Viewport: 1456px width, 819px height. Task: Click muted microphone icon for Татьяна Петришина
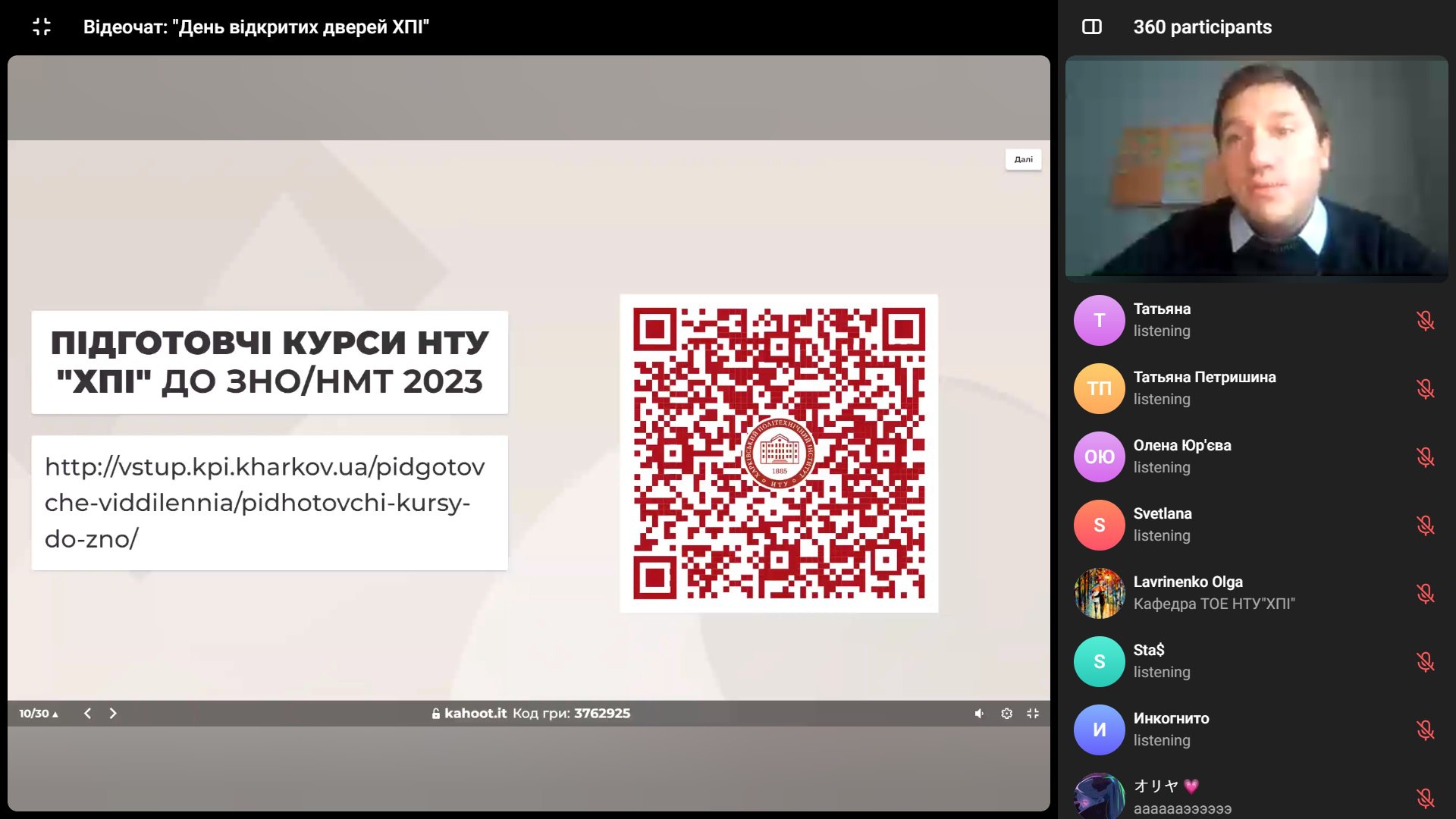click(1426, 389)
